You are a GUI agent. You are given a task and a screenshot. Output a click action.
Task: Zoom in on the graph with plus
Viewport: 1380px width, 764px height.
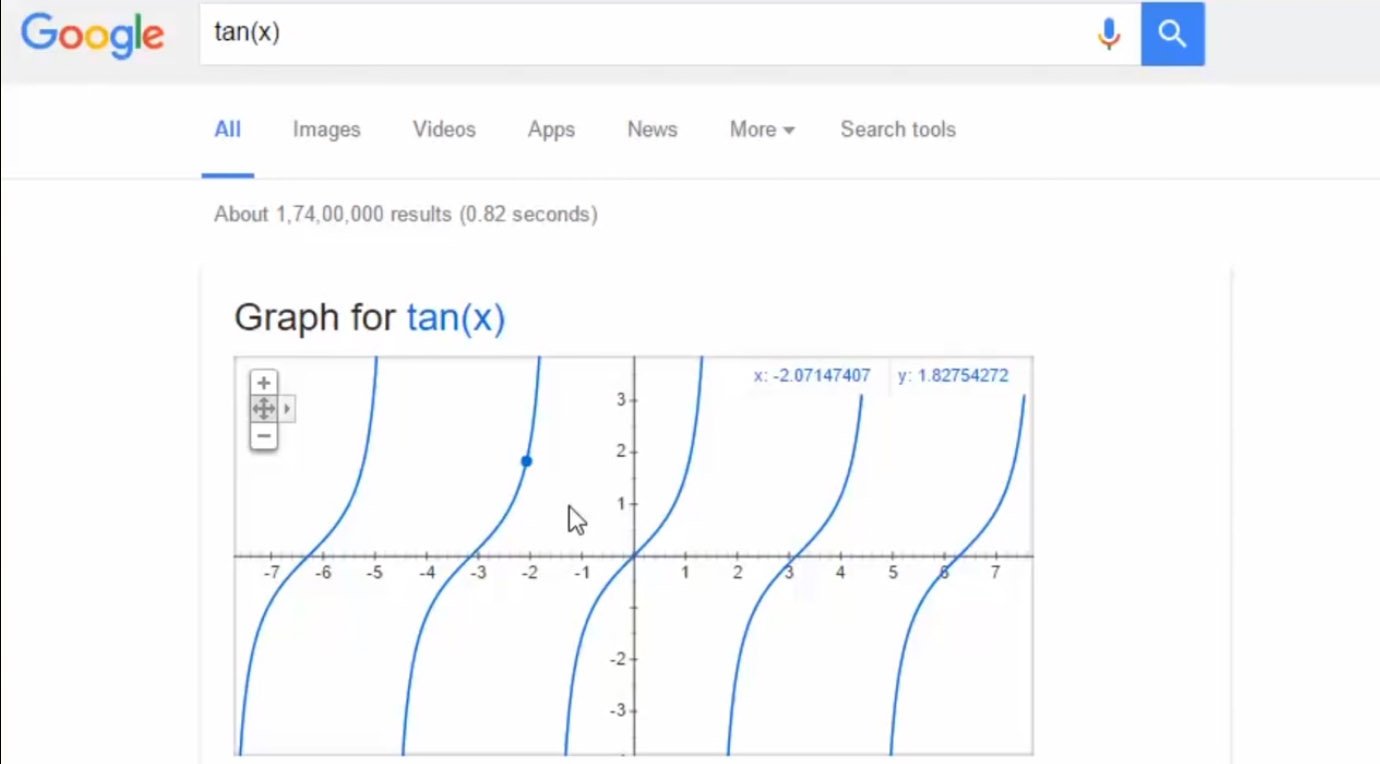tap(263, 382)
